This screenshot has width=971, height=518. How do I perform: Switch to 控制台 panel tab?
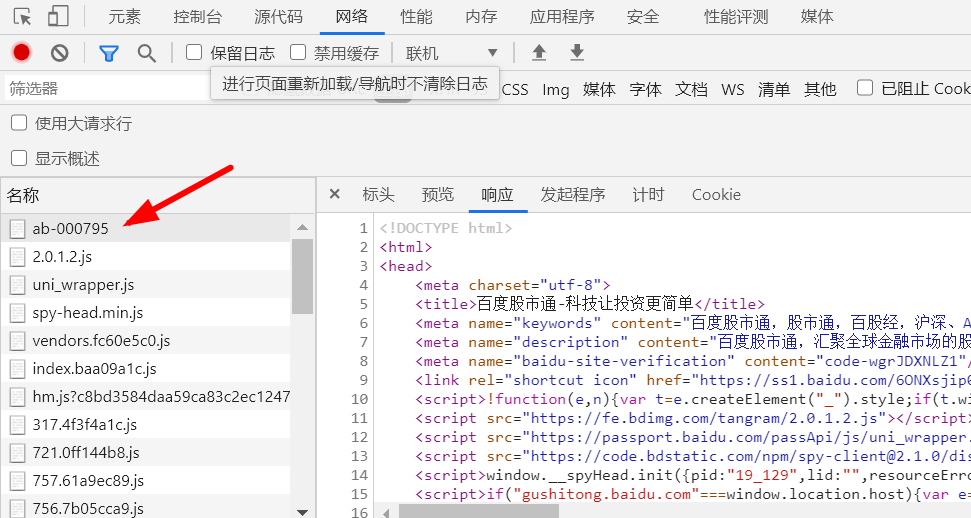tap(198, 17)
